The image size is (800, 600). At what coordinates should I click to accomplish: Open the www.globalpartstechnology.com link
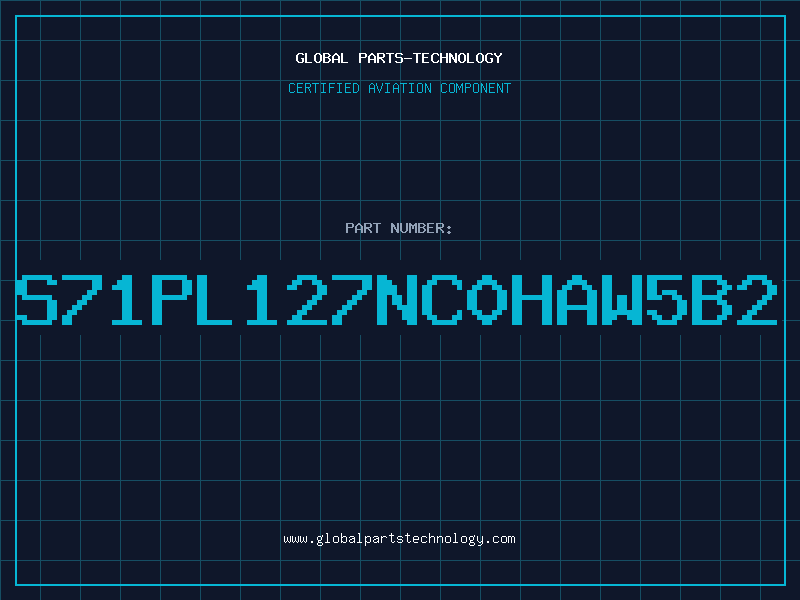[399, 539]
